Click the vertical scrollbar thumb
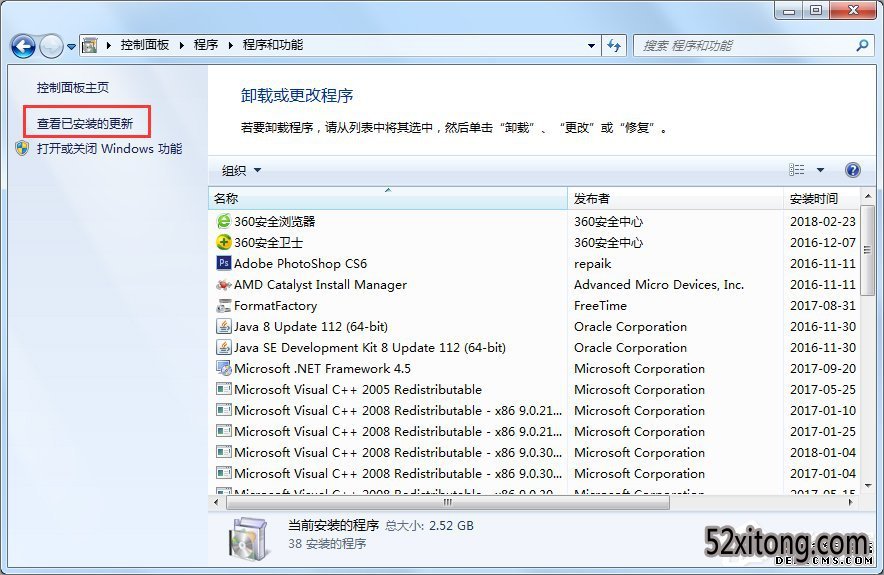Image resolution: width=884 pixels, height=575 pixels. (x=868, y=249)
